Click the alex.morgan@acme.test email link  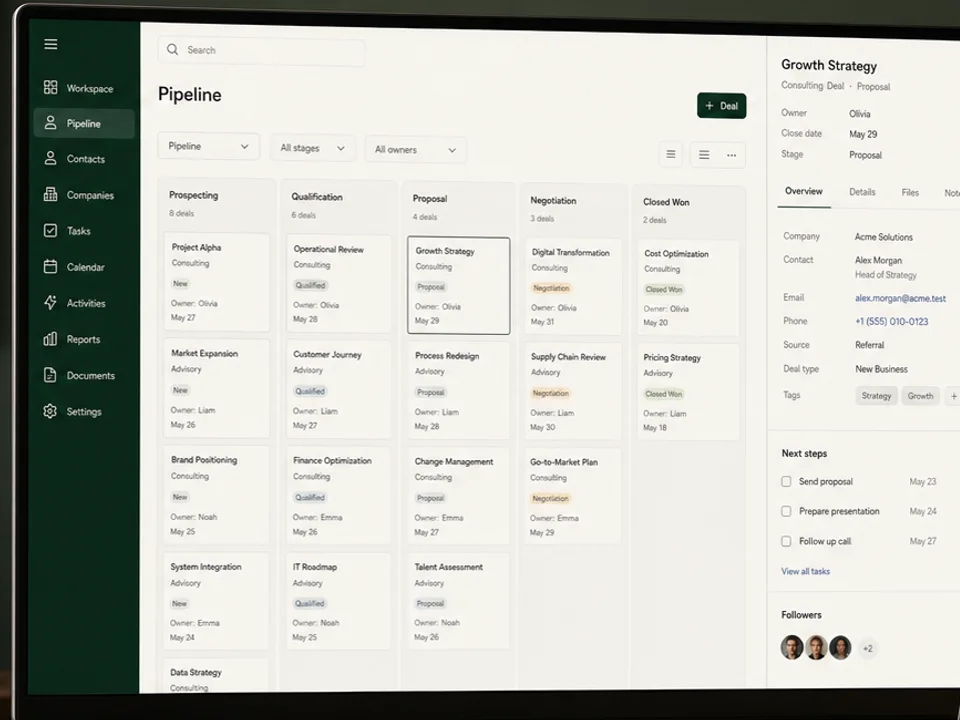pyautogui.click(x=900, y=298)
